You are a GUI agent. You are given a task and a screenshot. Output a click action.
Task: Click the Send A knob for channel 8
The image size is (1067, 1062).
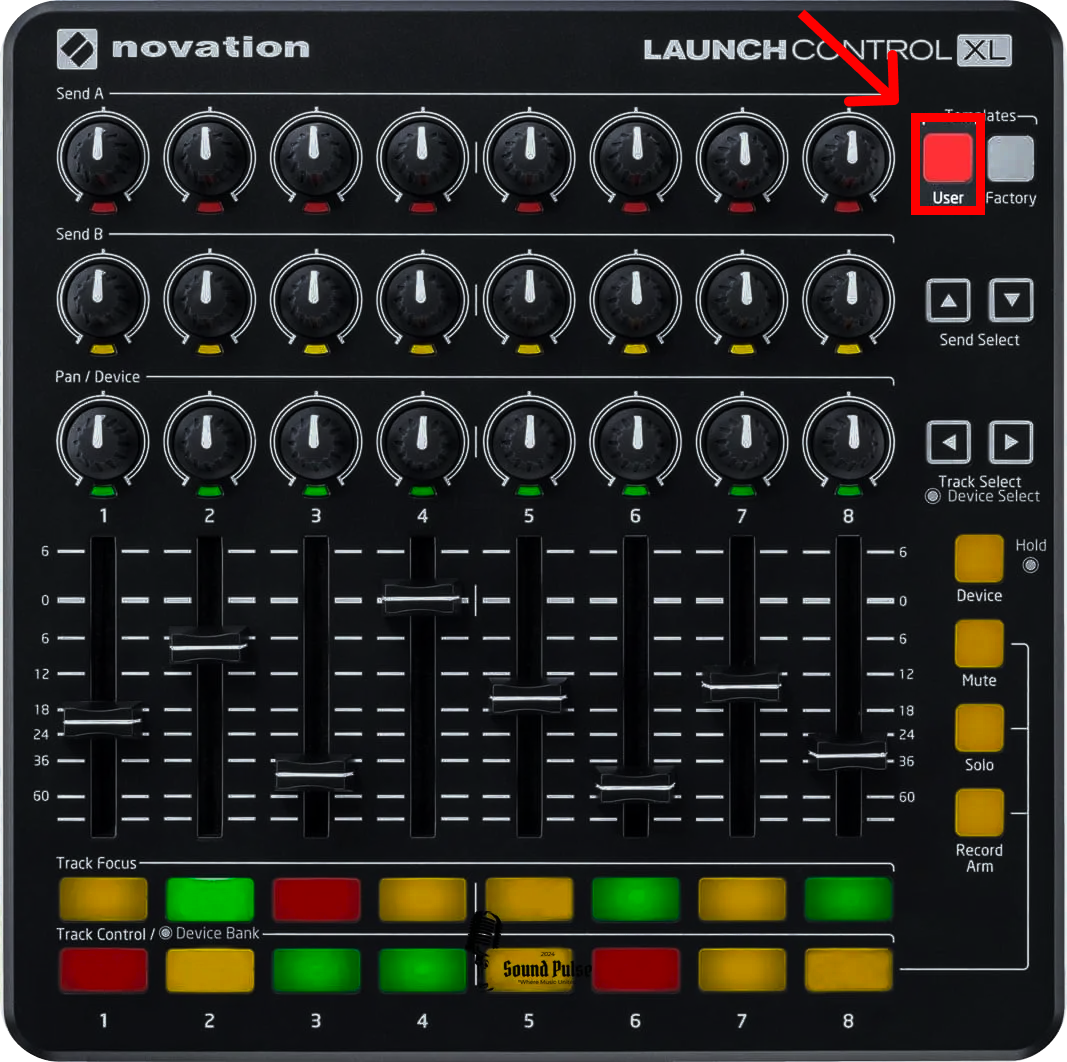coord(849,157)
